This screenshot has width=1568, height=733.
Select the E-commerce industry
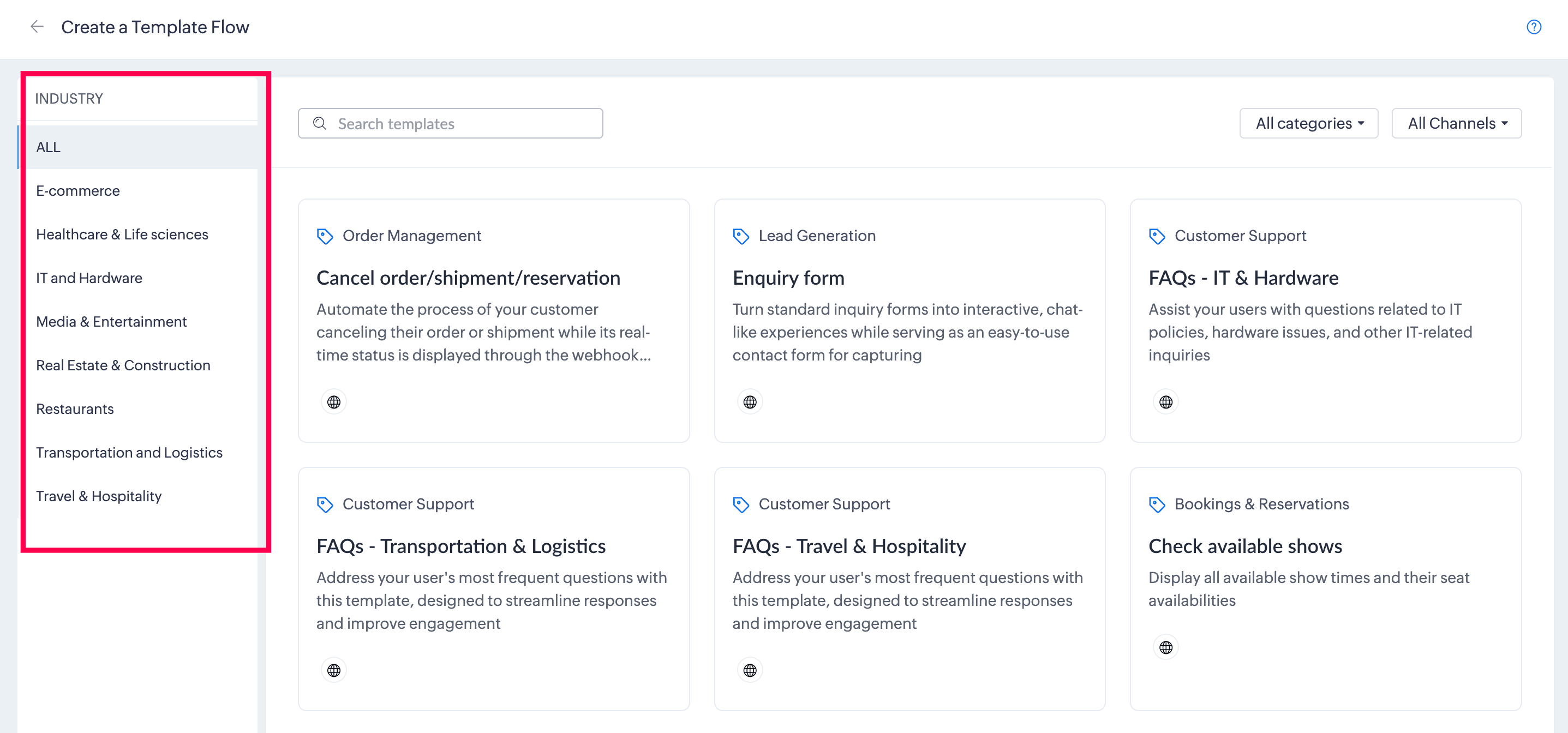(x=137, y=191)
